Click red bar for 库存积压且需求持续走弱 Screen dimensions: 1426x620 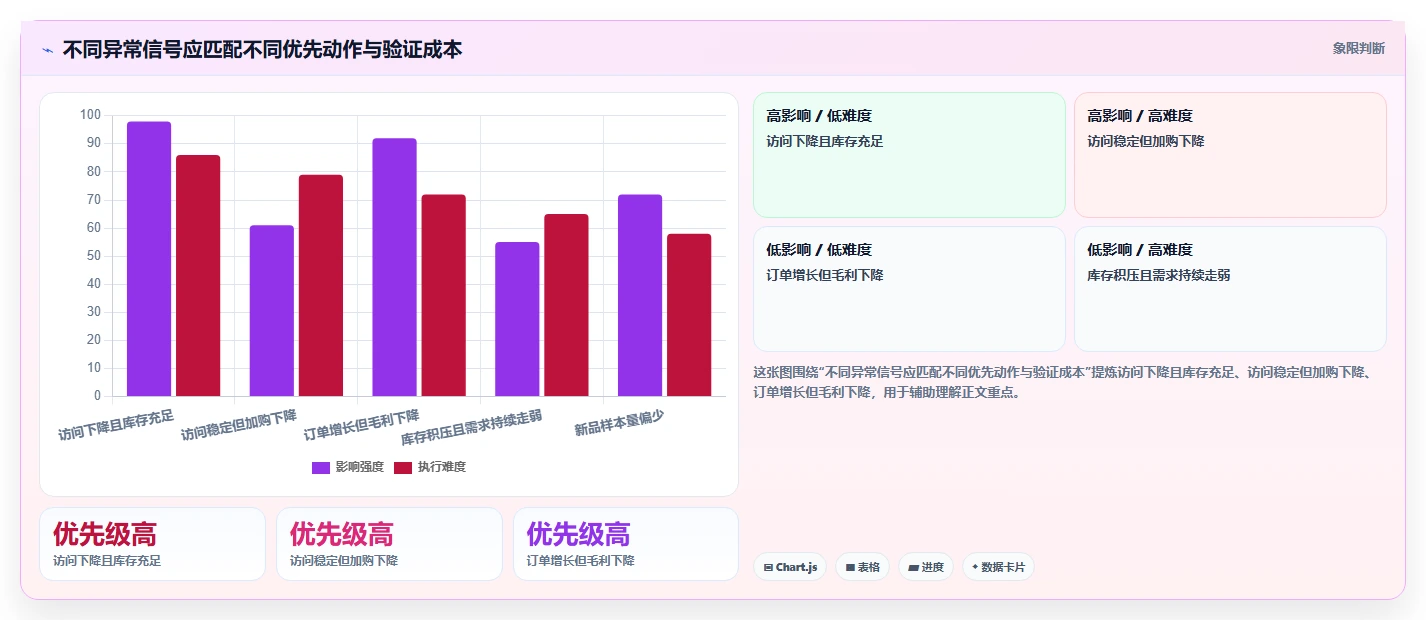(566, 305)
